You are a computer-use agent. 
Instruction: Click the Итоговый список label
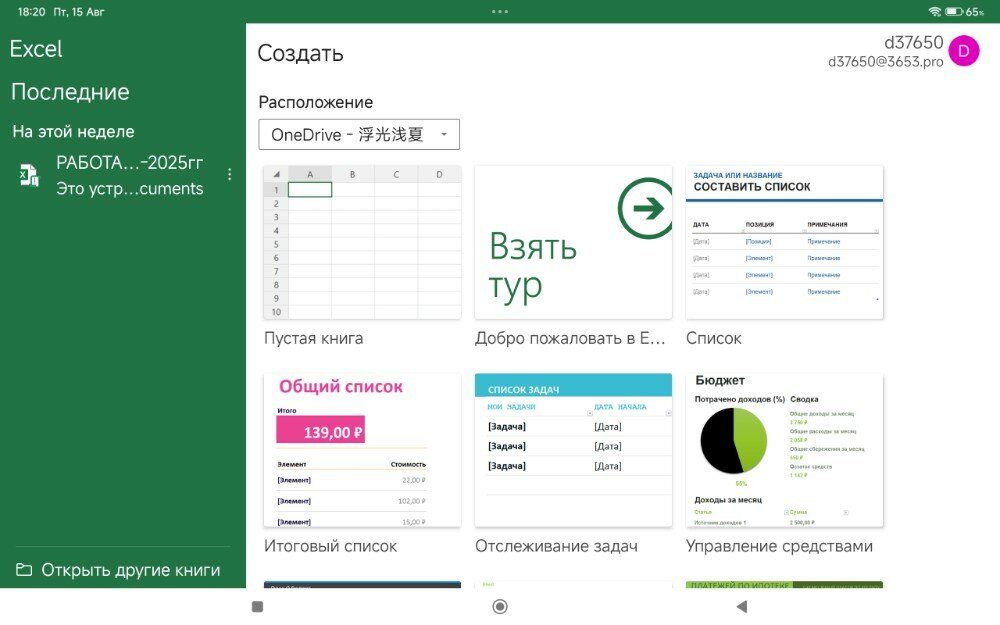(330, 546)
